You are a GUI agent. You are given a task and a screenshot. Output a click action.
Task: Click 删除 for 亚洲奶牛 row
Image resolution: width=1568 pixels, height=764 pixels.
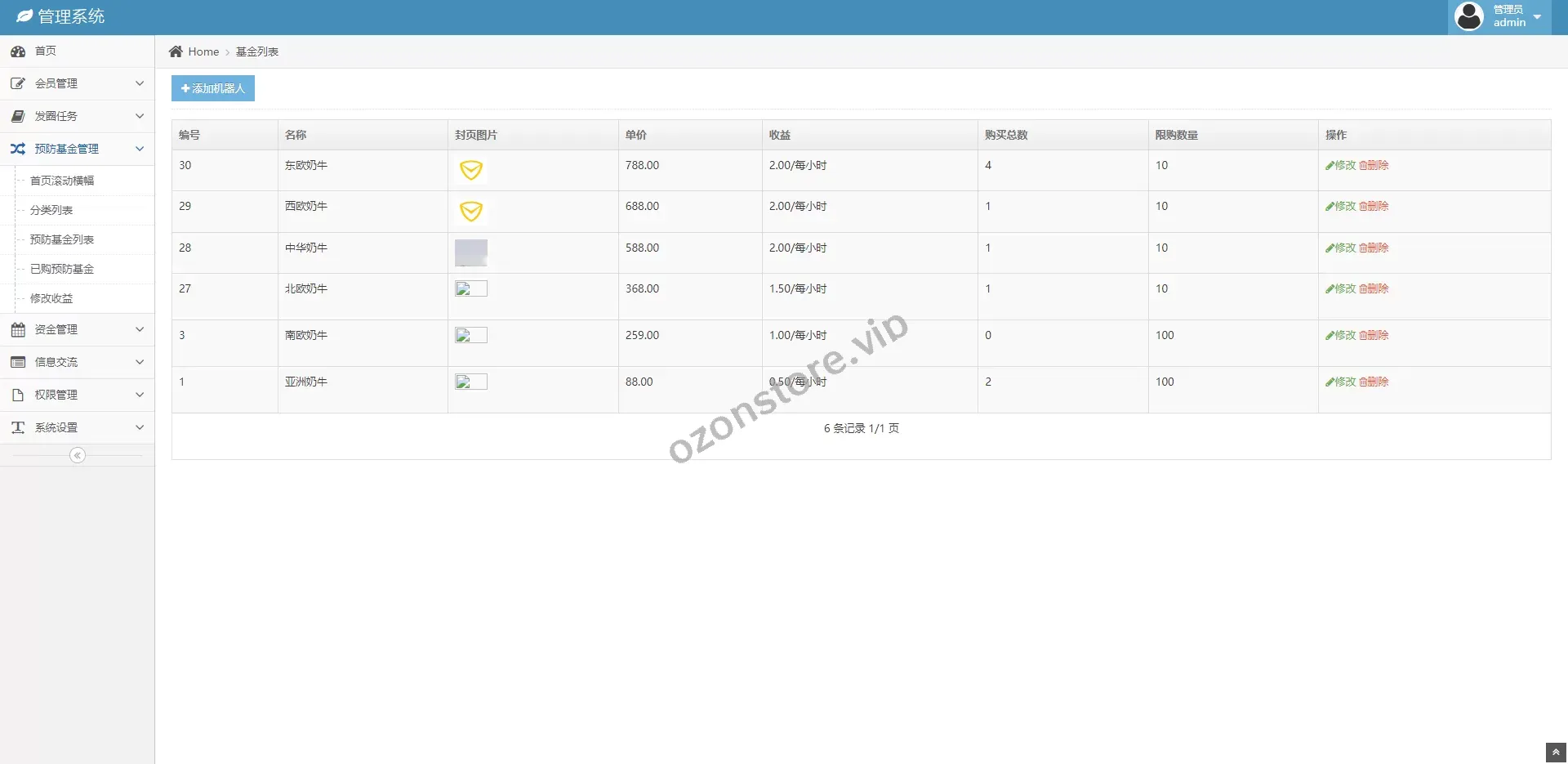click(1374, 382)
